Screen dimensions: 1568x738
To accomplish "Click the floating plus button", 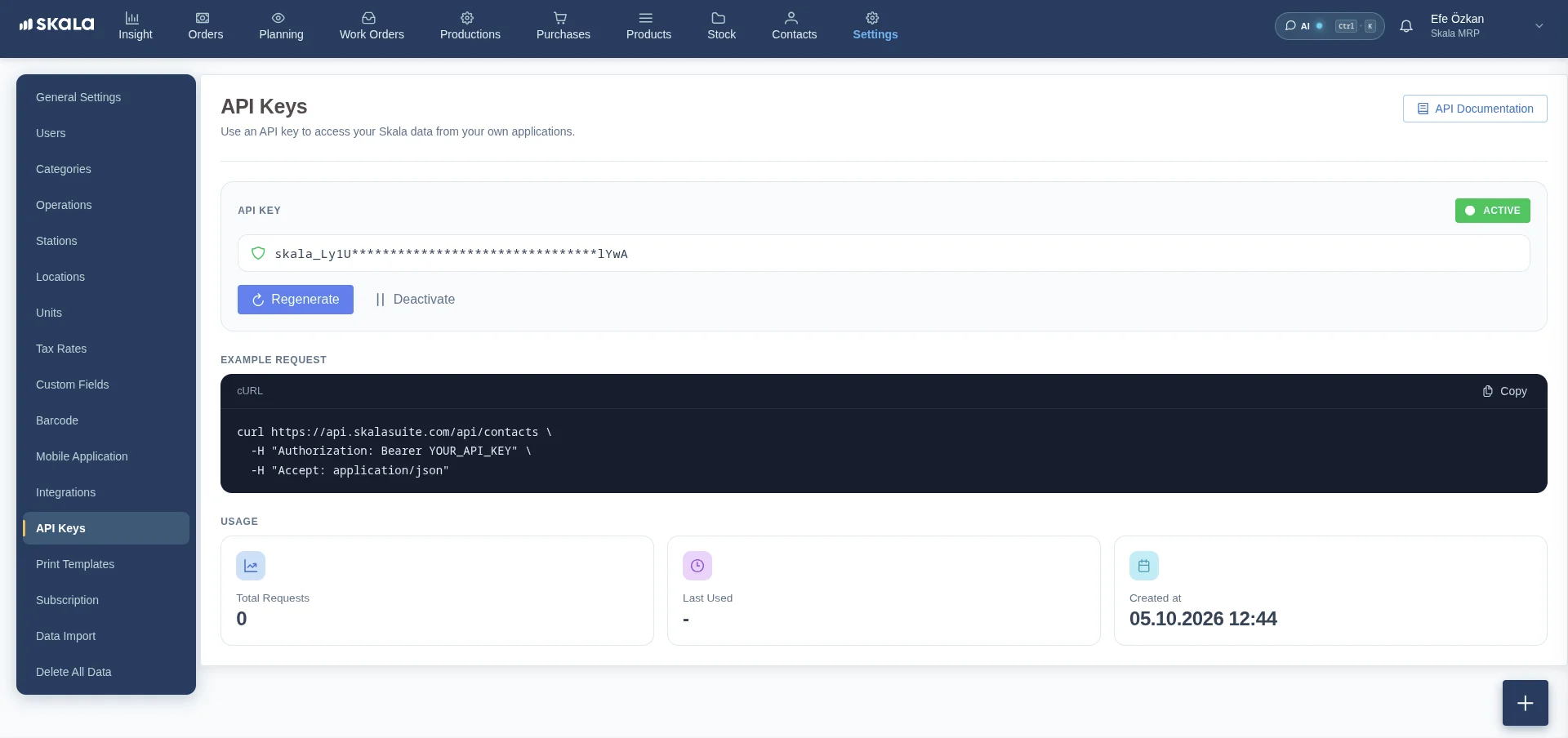I will click(1526, 703).
